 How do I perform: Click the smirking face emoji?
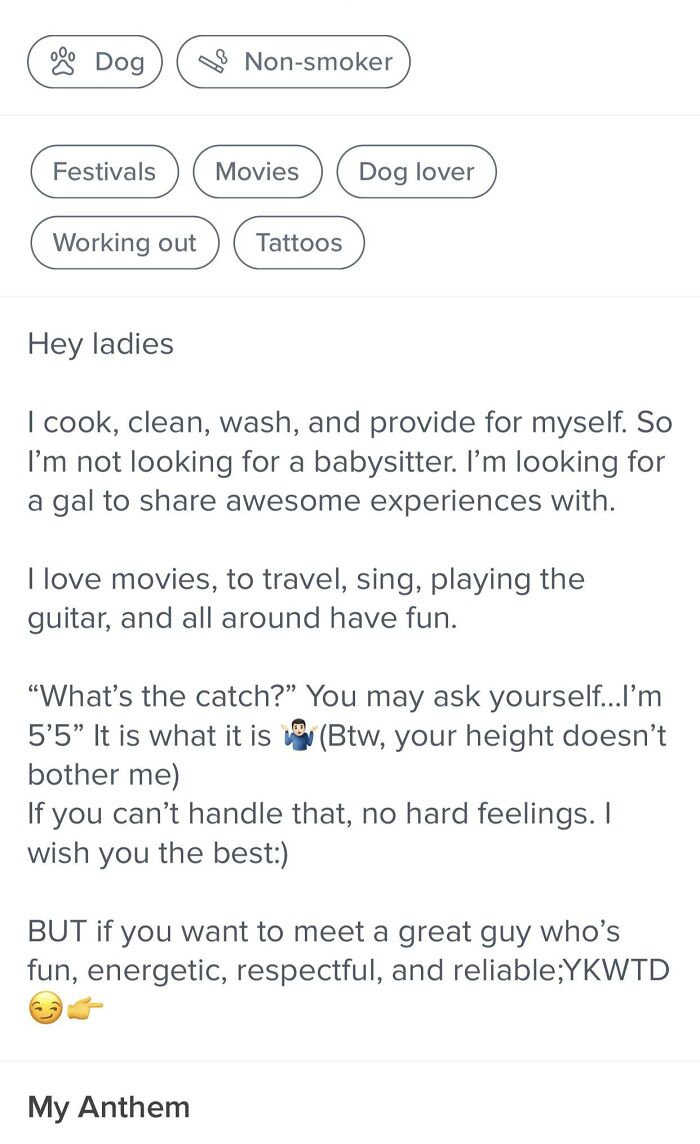coord(45,1011)
